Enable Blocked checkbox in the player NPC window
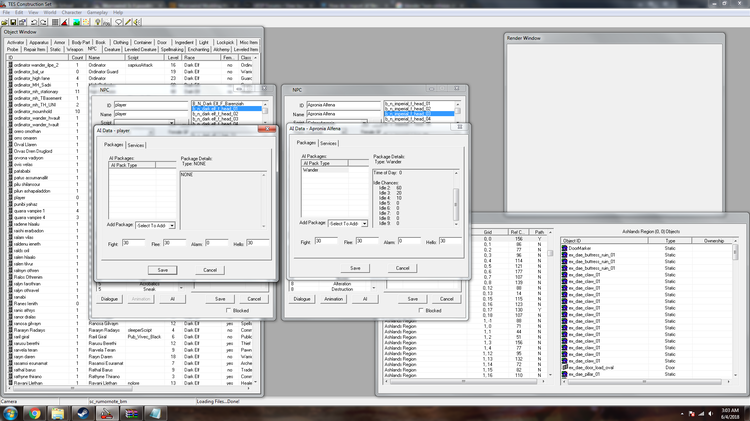 click(229, 310)
